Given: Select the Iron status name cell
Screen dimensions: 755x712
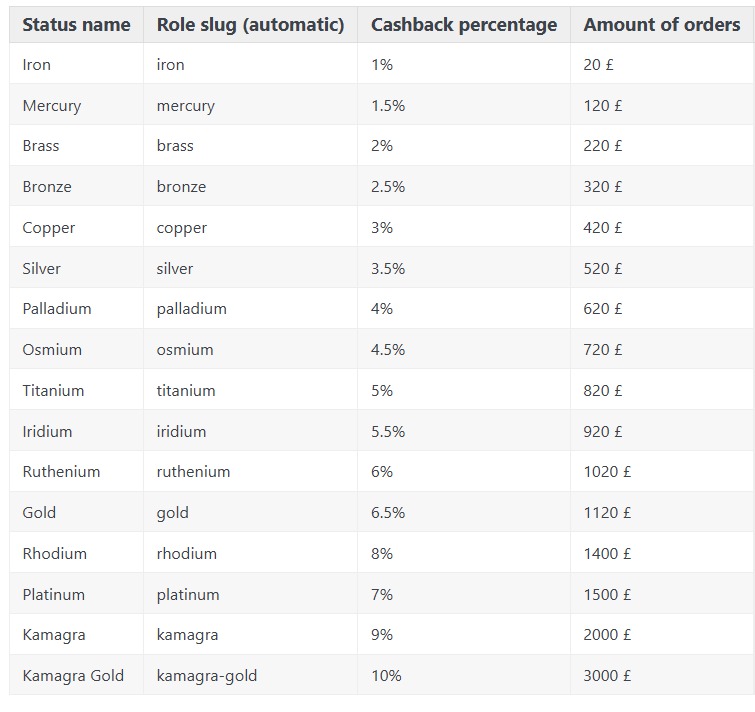Looking at the screenshot, I should click(37, 65).
